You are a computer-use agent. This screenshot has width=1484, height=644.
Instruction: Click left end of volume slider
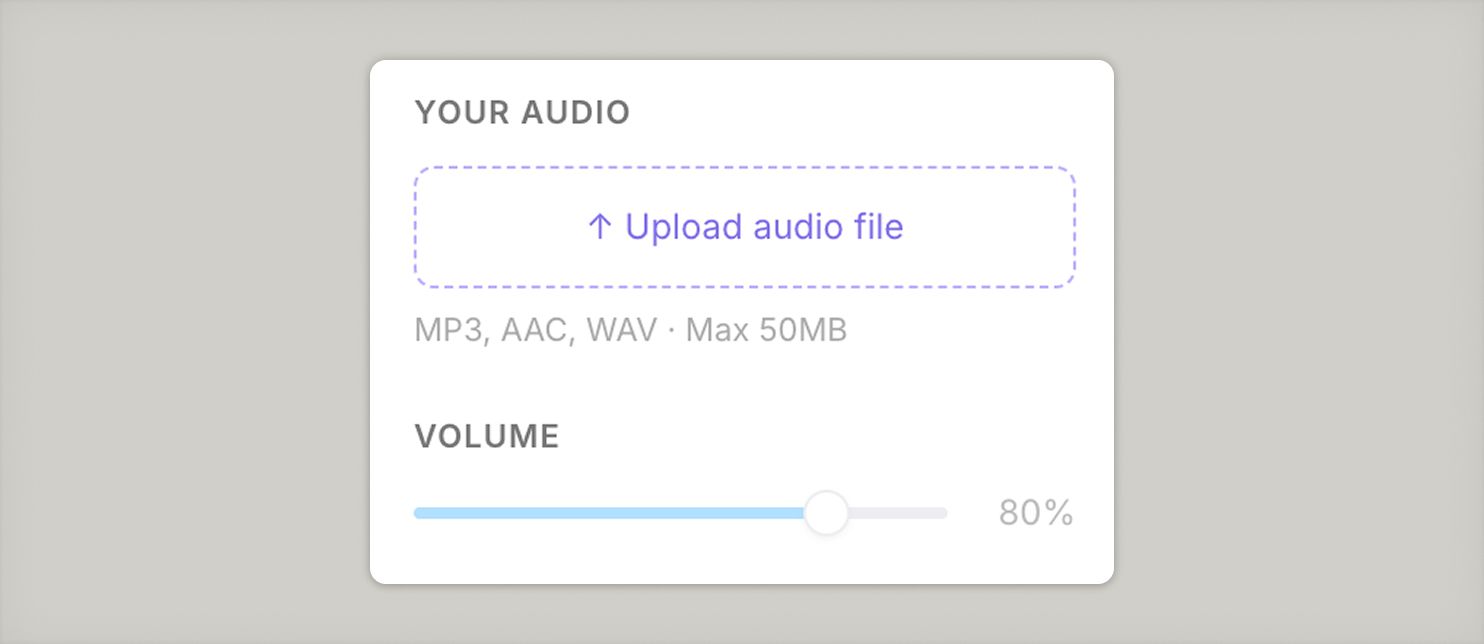418,512
